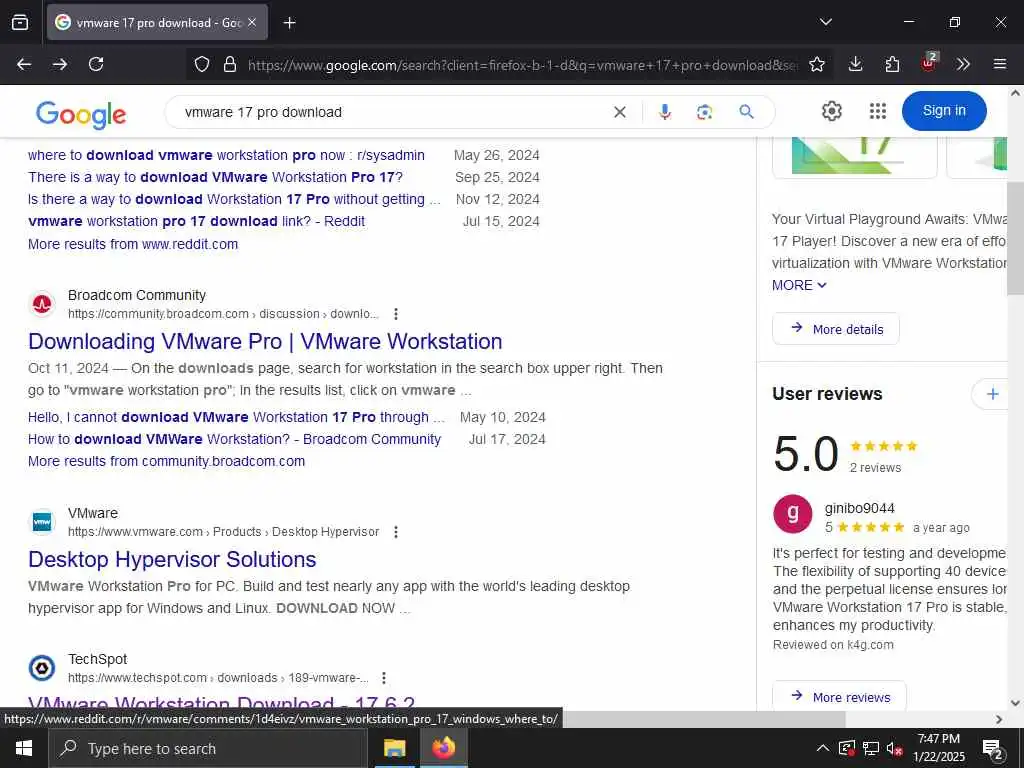Open VMware Workstation Download 17.6.2 result
1024x768 pixels.
coord(221,703)
